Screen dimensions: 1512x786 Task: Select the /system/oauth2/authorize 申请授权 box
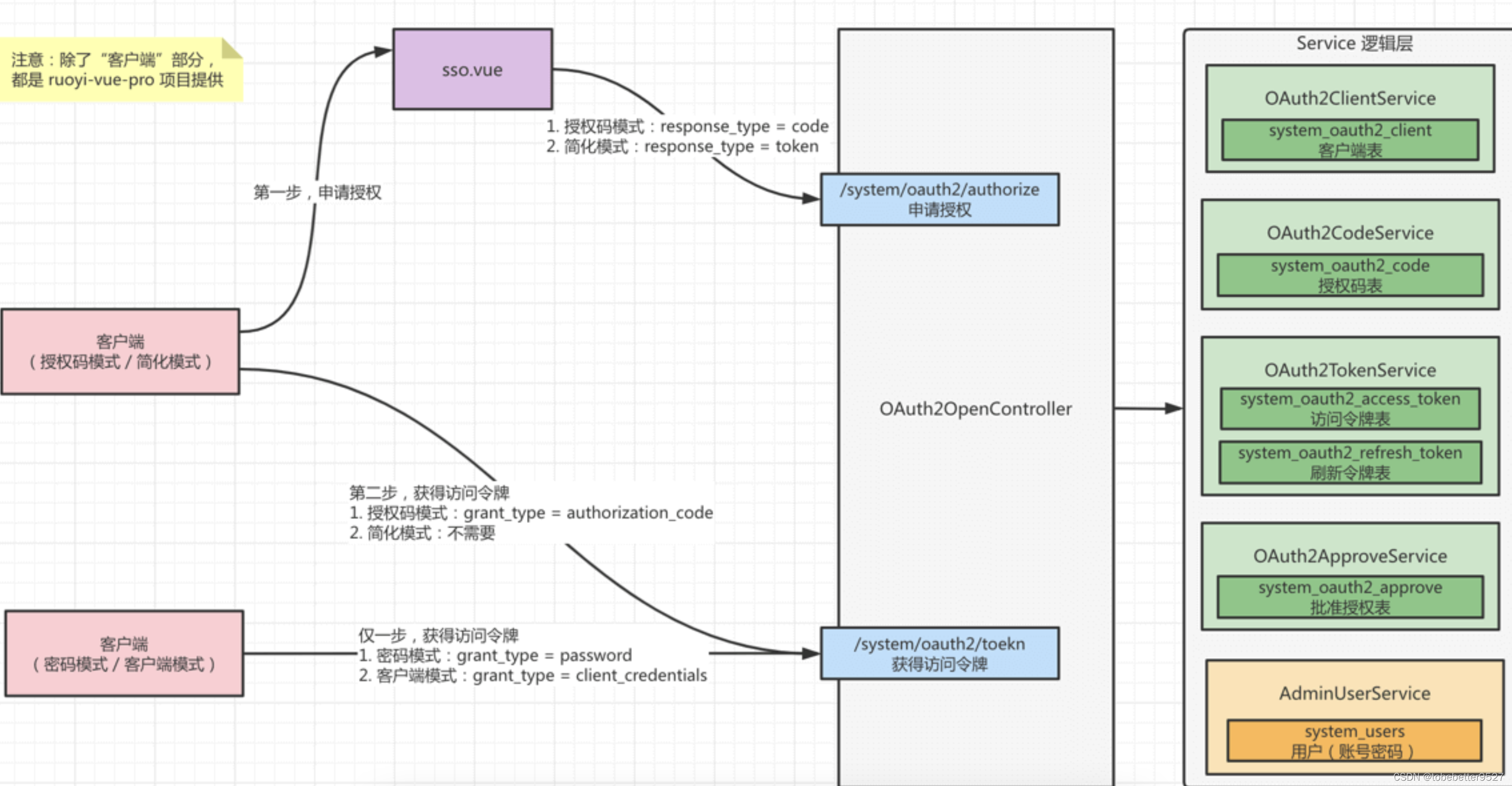[940, 199]
